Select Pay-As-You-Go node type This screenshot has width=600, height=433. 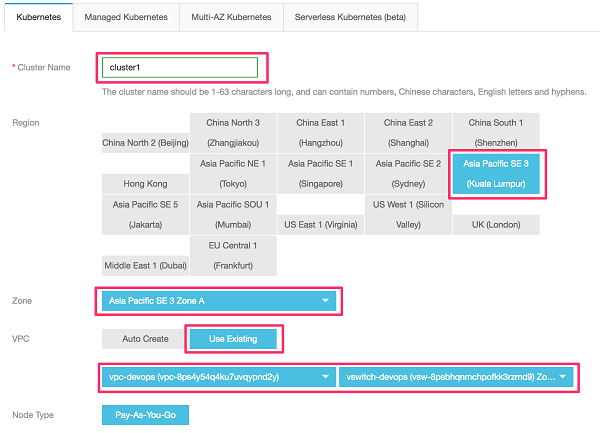(x=145, y=414)
